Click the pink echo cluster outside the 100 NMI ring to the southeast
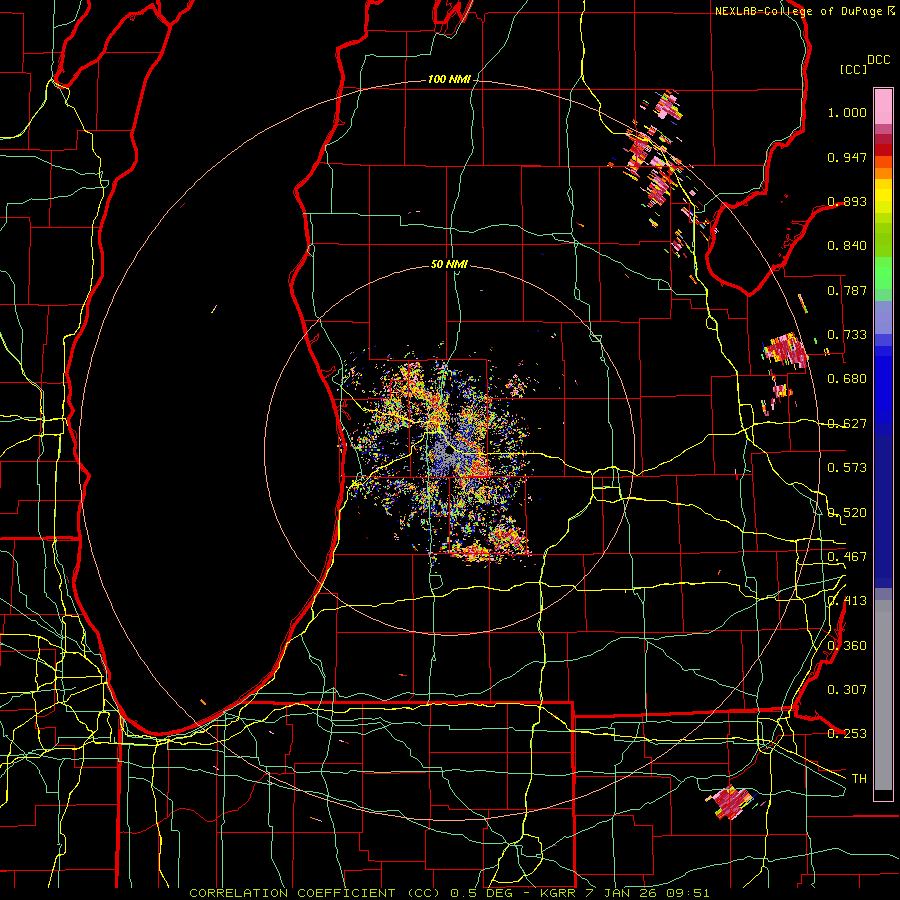 (730, 802)
